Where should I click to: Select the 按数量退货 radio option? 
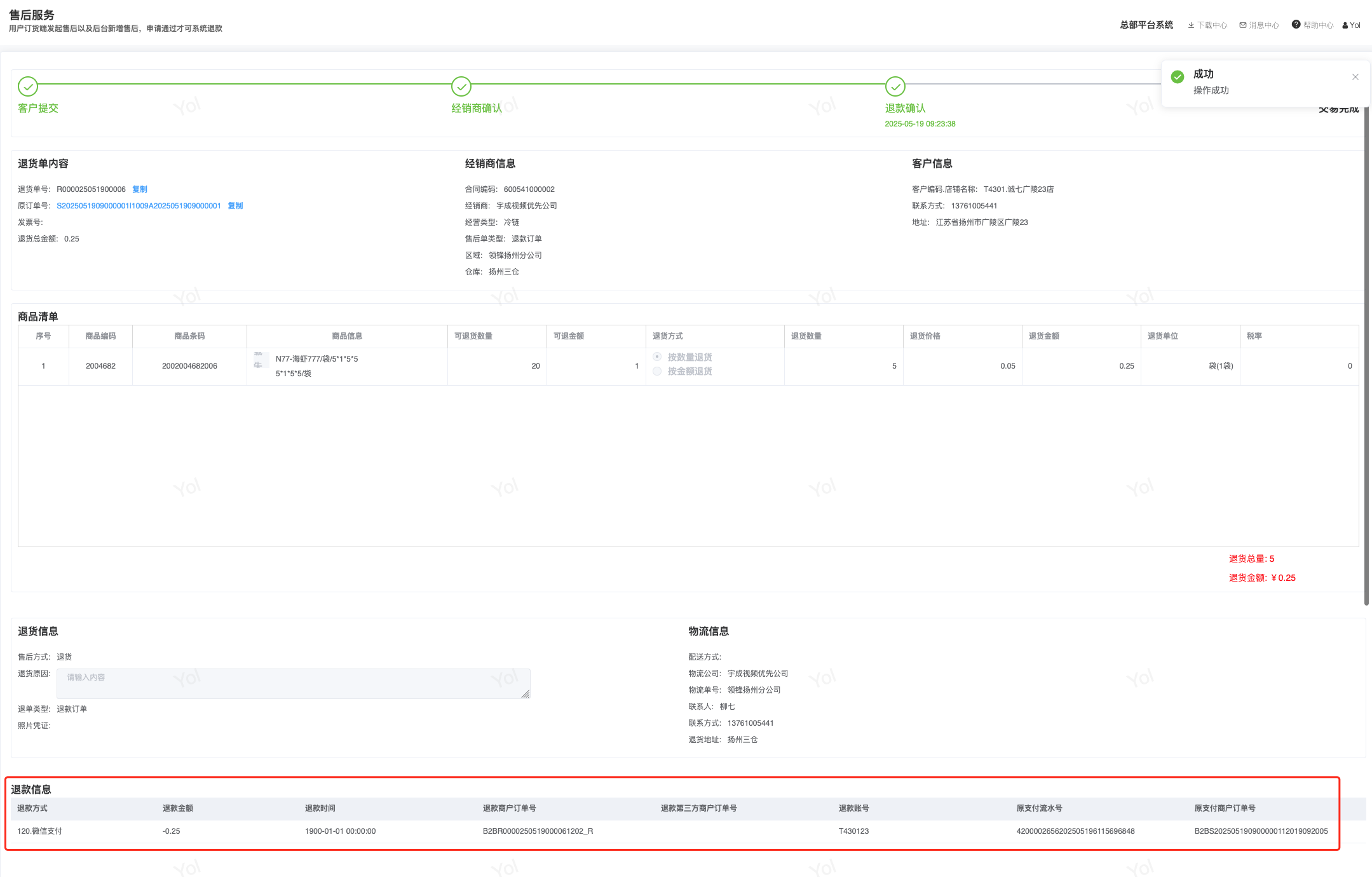(x=658, y=357)
